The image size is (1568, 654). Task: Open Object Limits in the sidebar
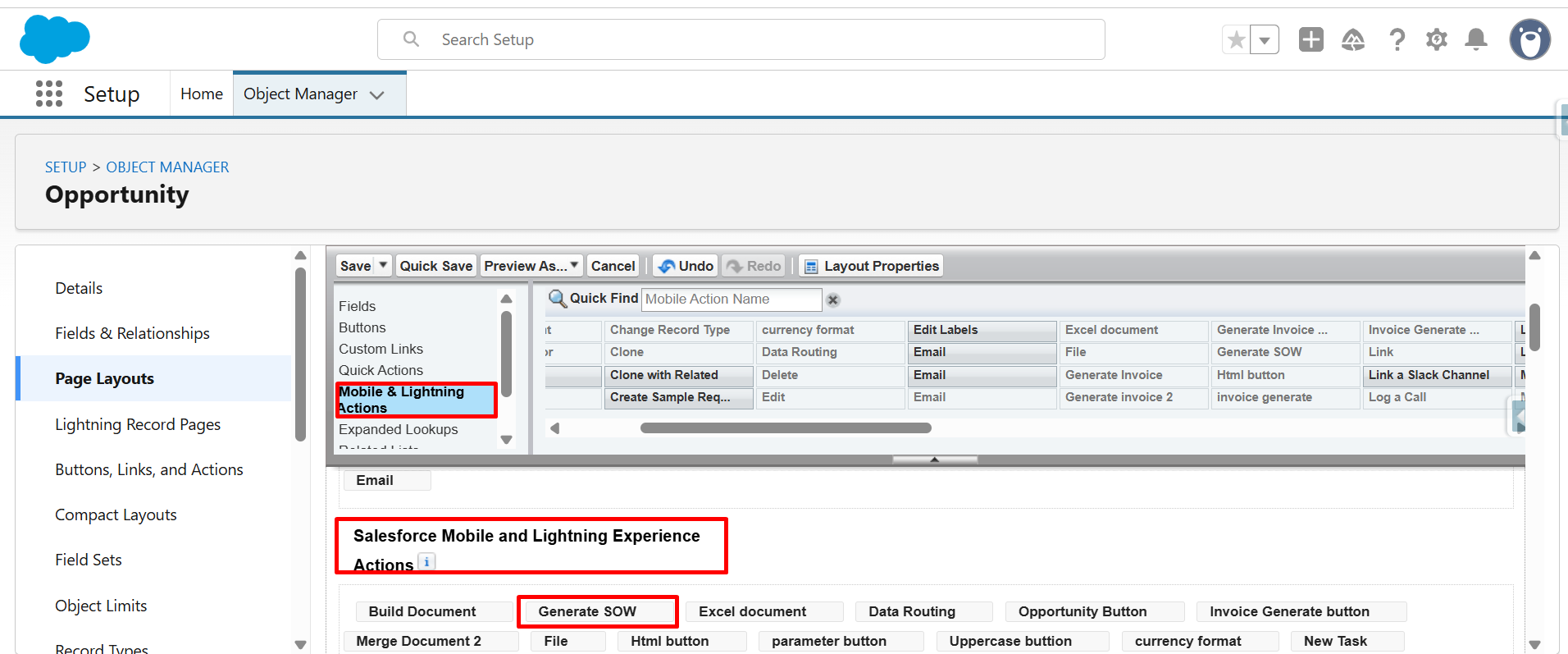101,606
